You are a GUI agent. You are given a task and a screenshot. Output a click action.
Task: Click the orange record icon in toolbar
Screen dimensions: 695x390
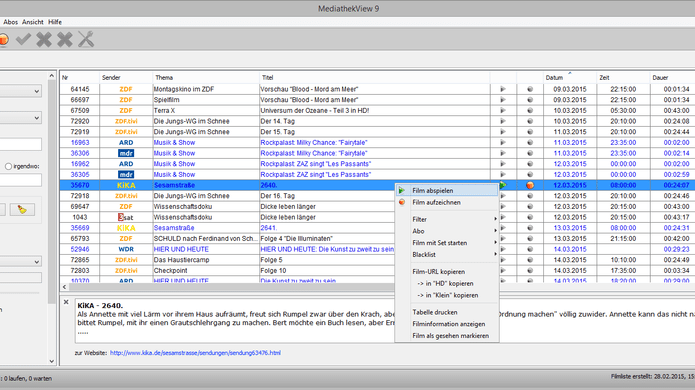pos(4,39)
